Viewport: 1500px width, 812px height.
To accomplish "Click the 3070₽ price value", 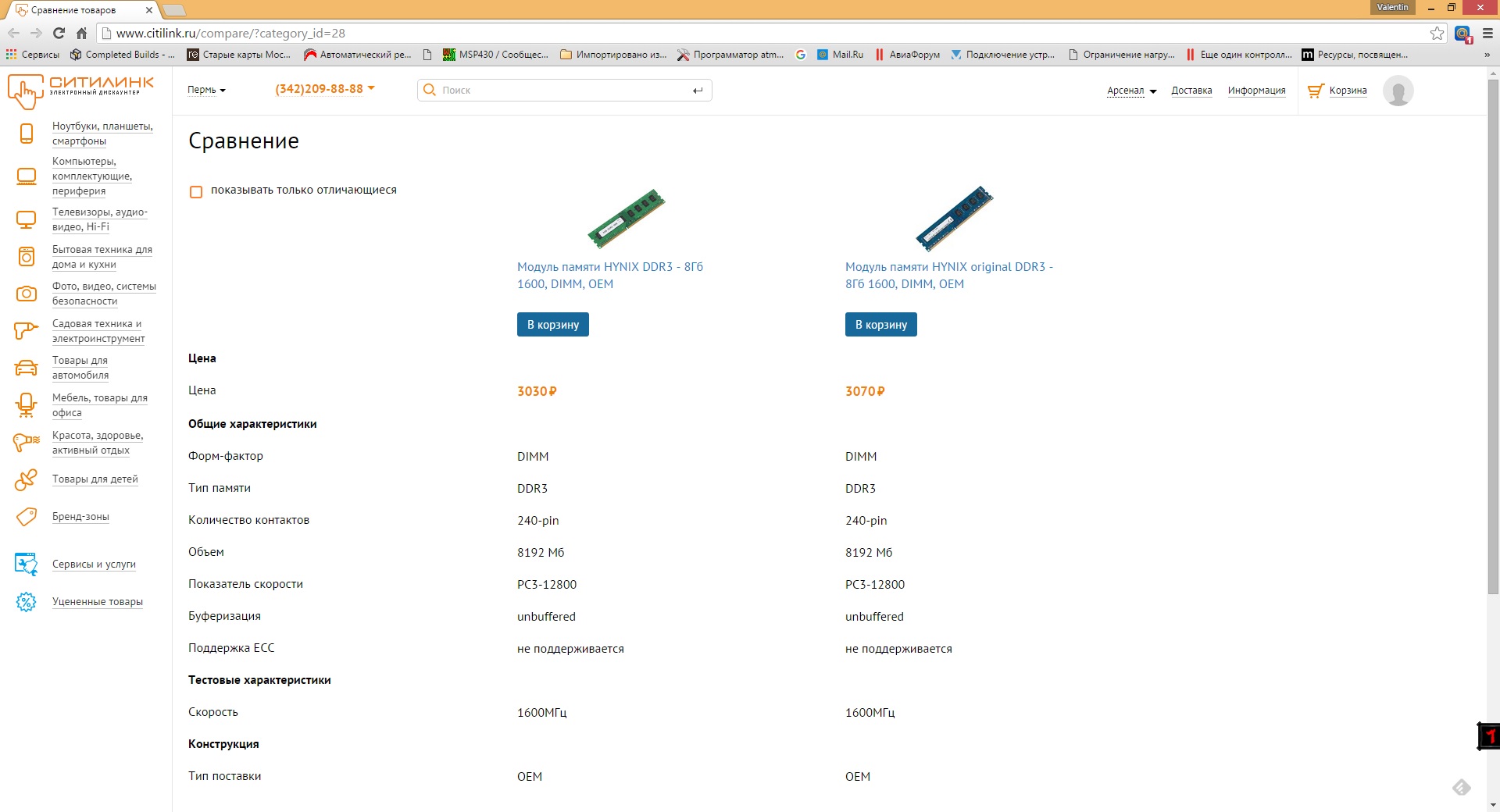I will point(865,391).
